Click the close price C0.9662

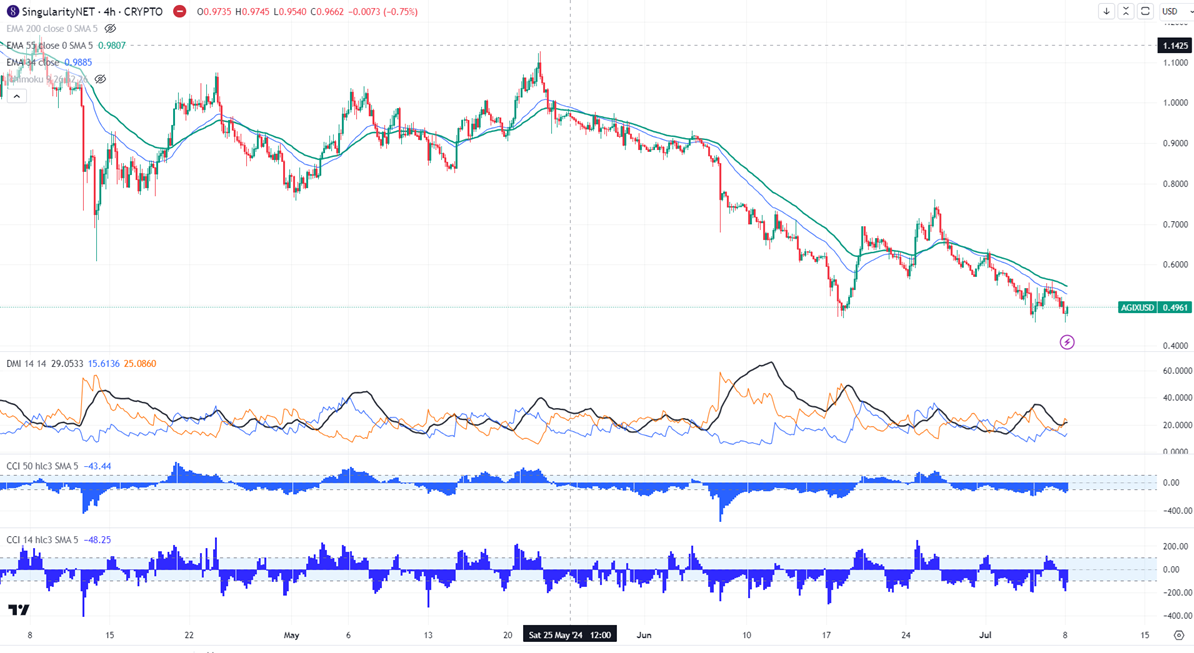[x=327, y=11]
